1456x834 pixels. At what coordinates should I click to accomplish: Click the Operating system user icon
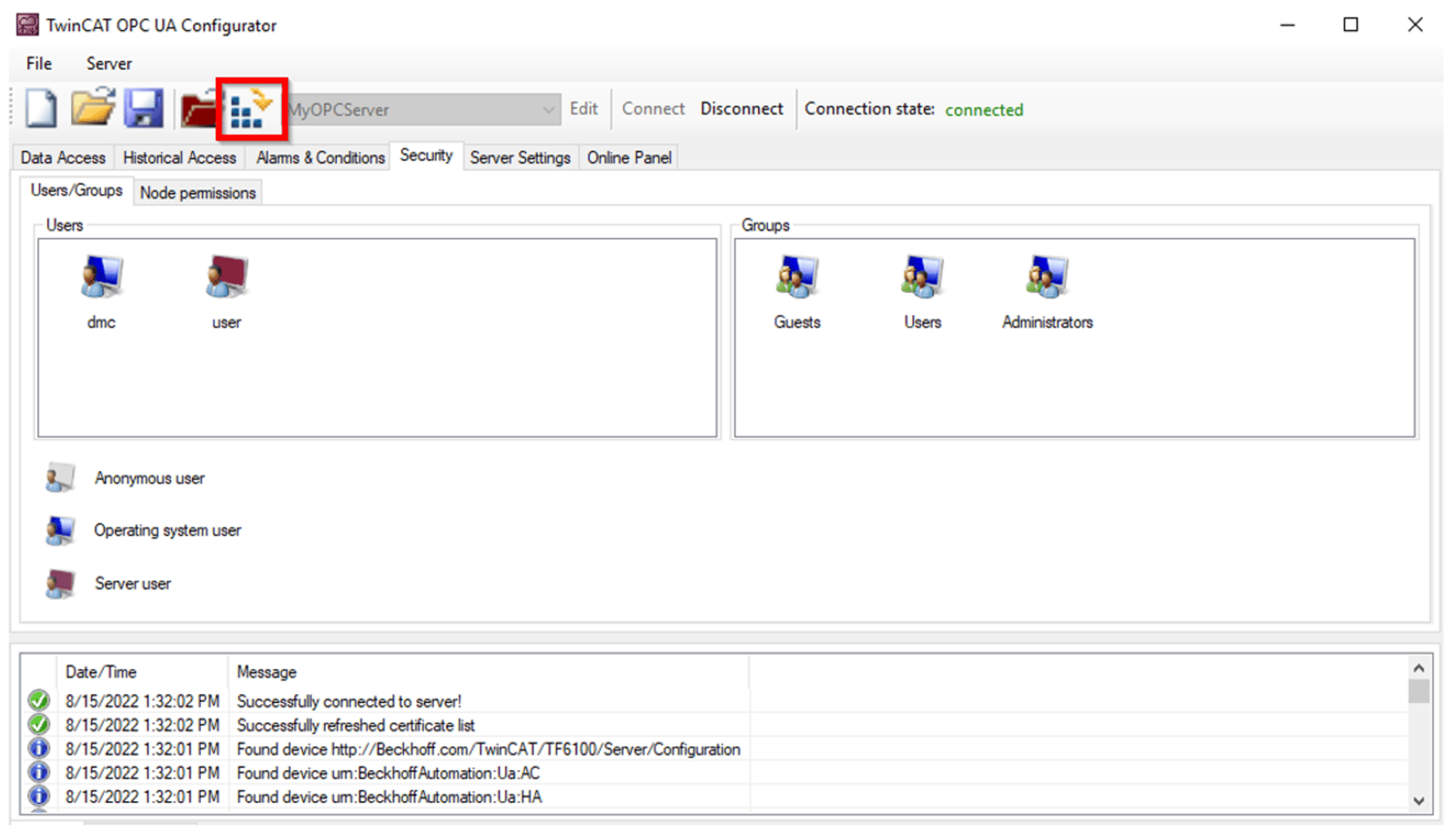60,530
